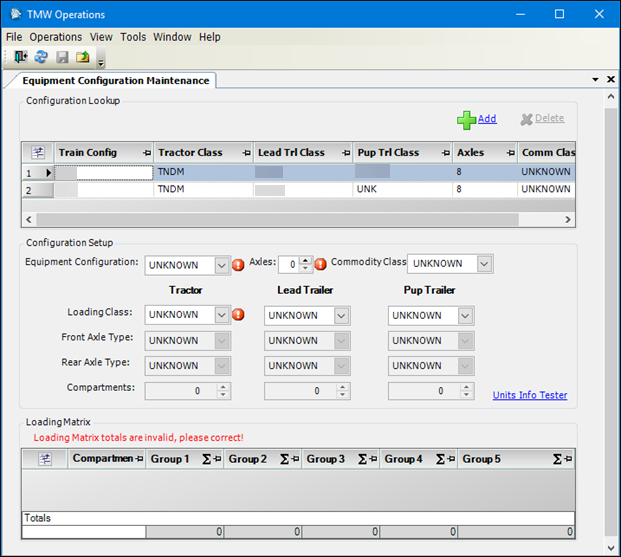
Task: Expand the Commodity Class dropdown
Action: (484, 264)
